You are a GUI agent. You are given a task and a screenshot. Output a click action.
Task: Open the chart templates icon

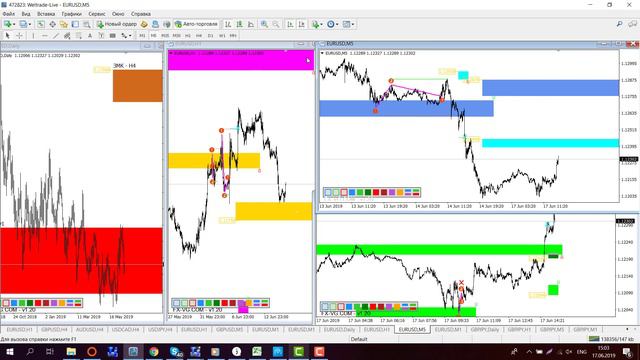346,24
